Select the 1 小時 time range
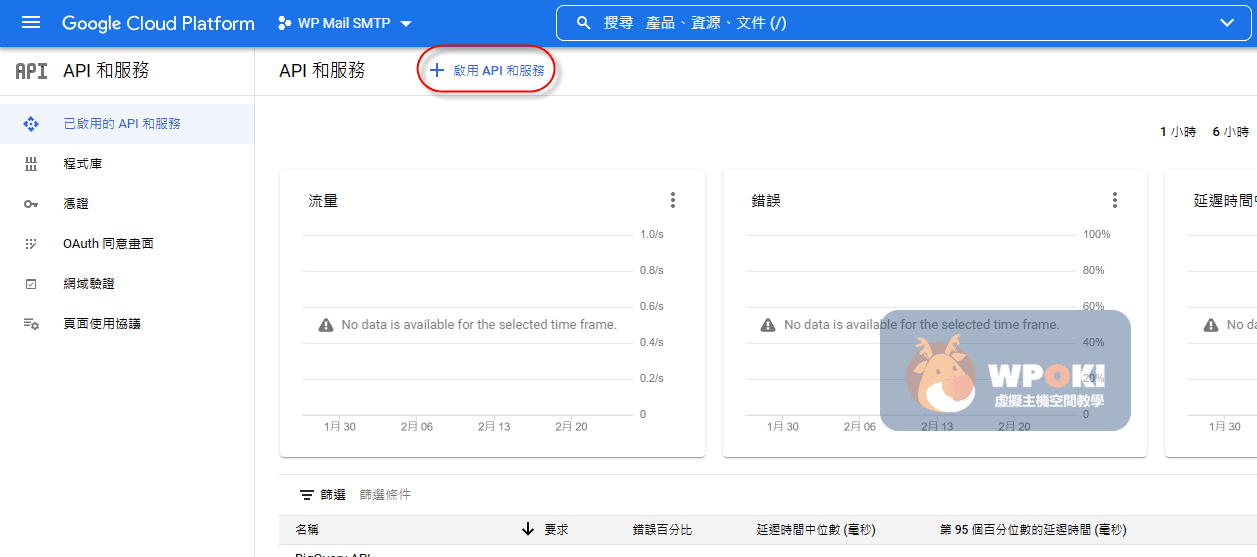The image size is (1257, 557). coord(1178,132)
